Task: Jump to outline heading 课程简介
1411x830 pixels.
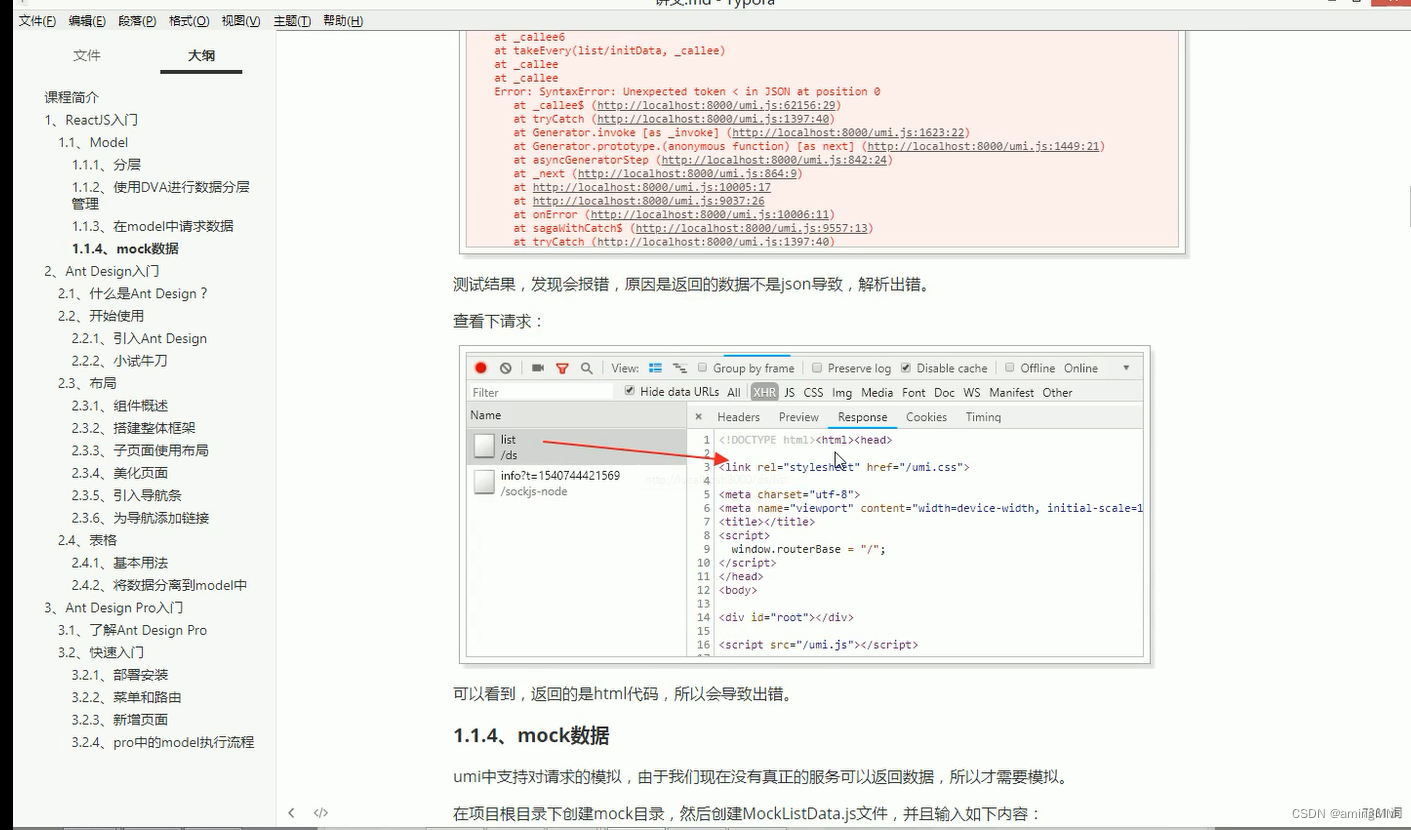Action: 72,97
